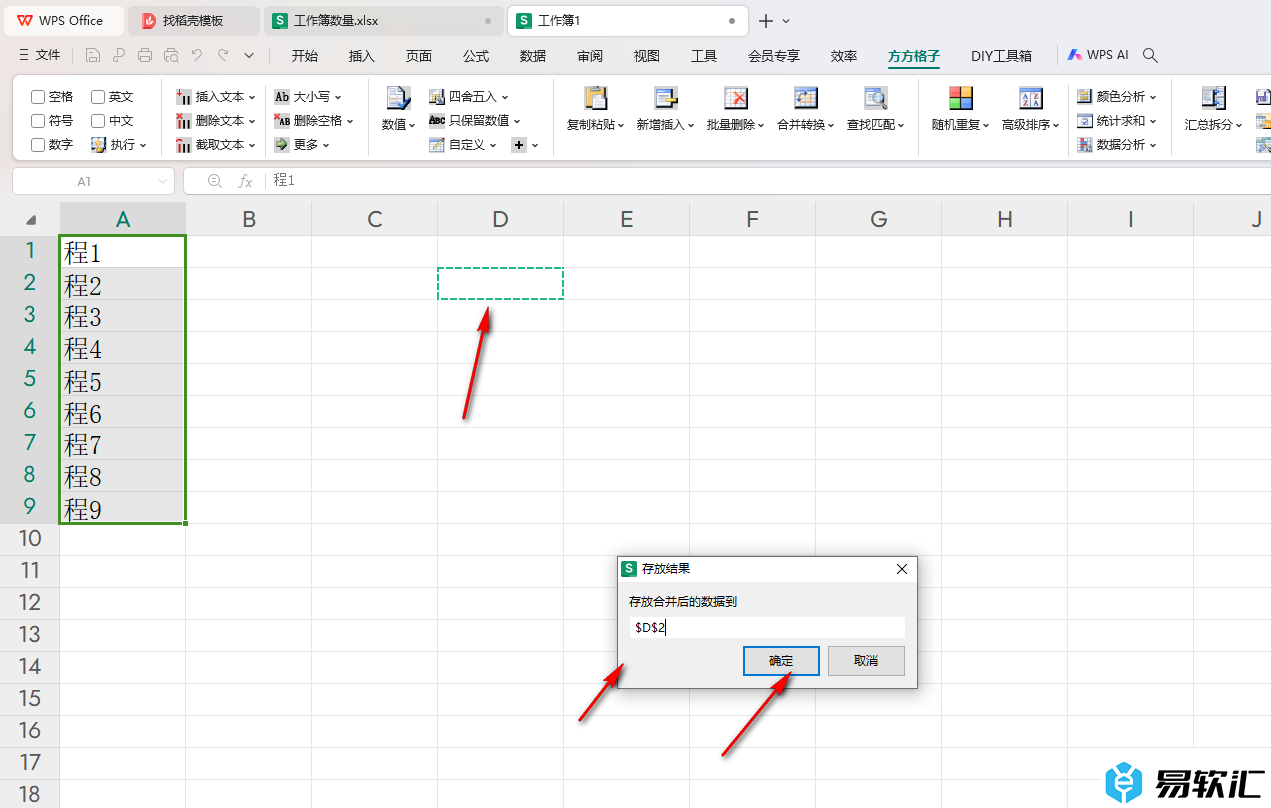Click the 执行 run icon

98,145
